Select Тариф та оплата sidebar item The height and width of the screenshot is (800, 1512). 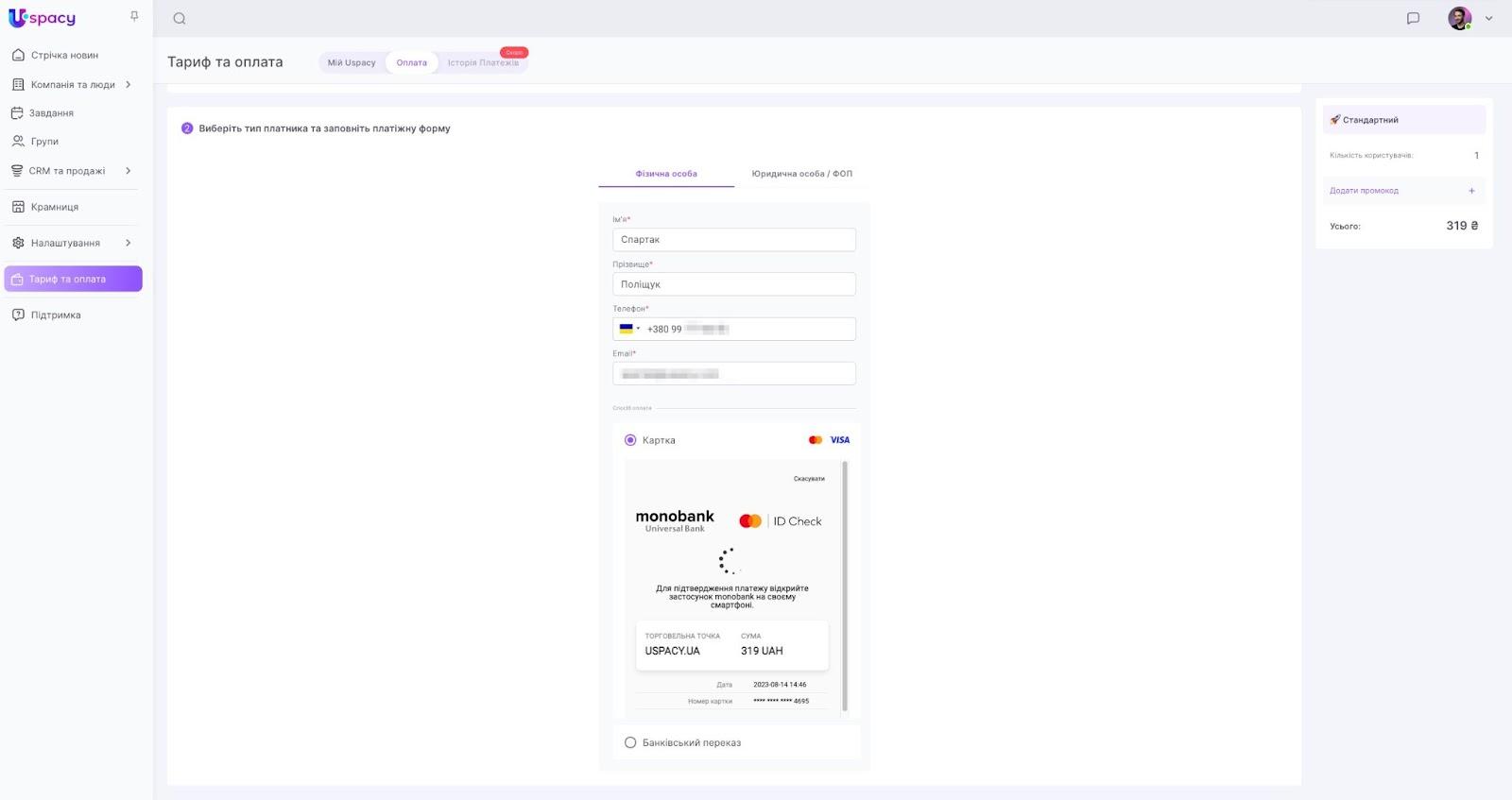pyautogui.click(x=73, y=279)
